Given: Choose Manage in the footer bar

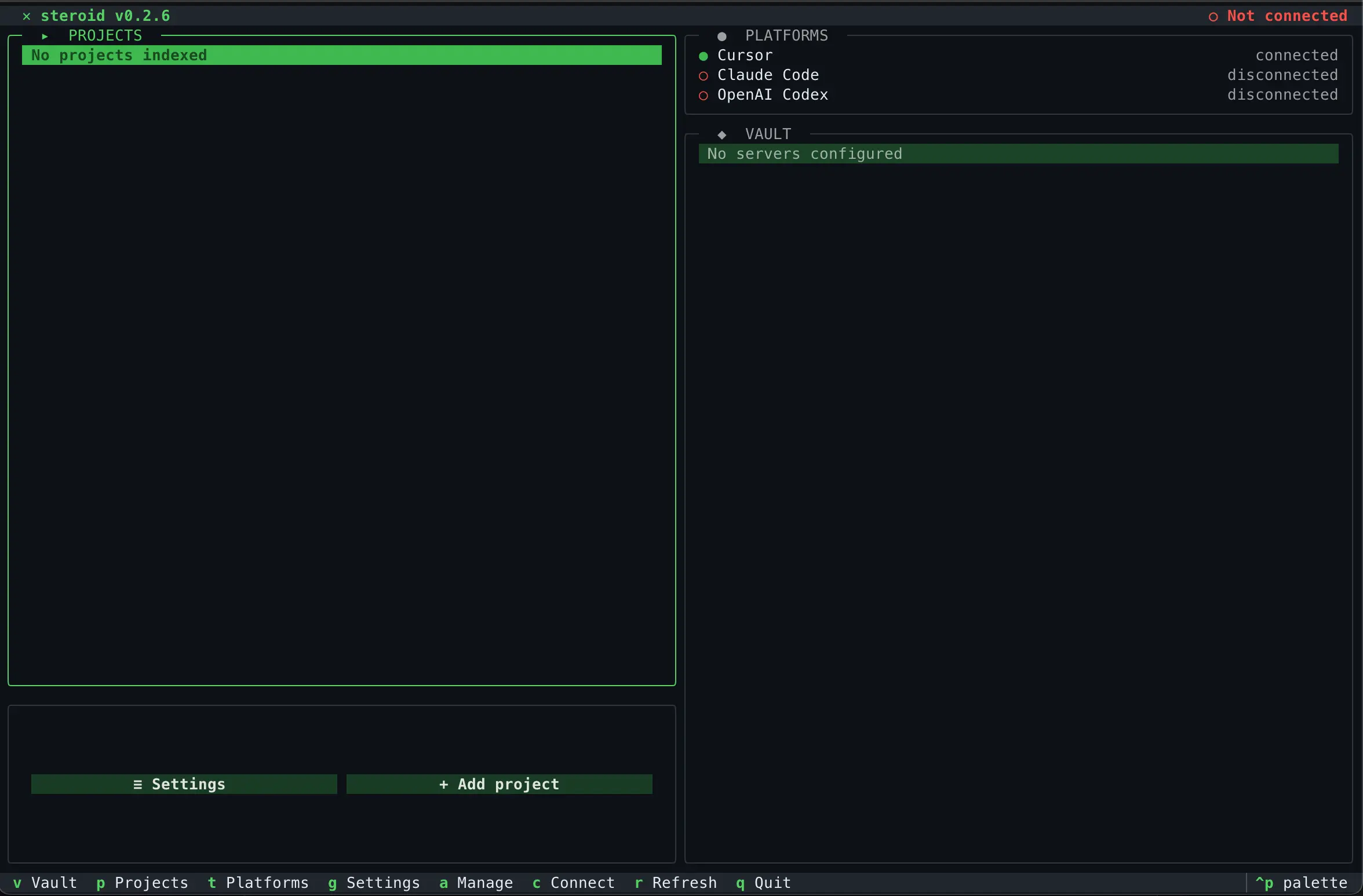Looking at the screenshot, I should coord(476,883).
